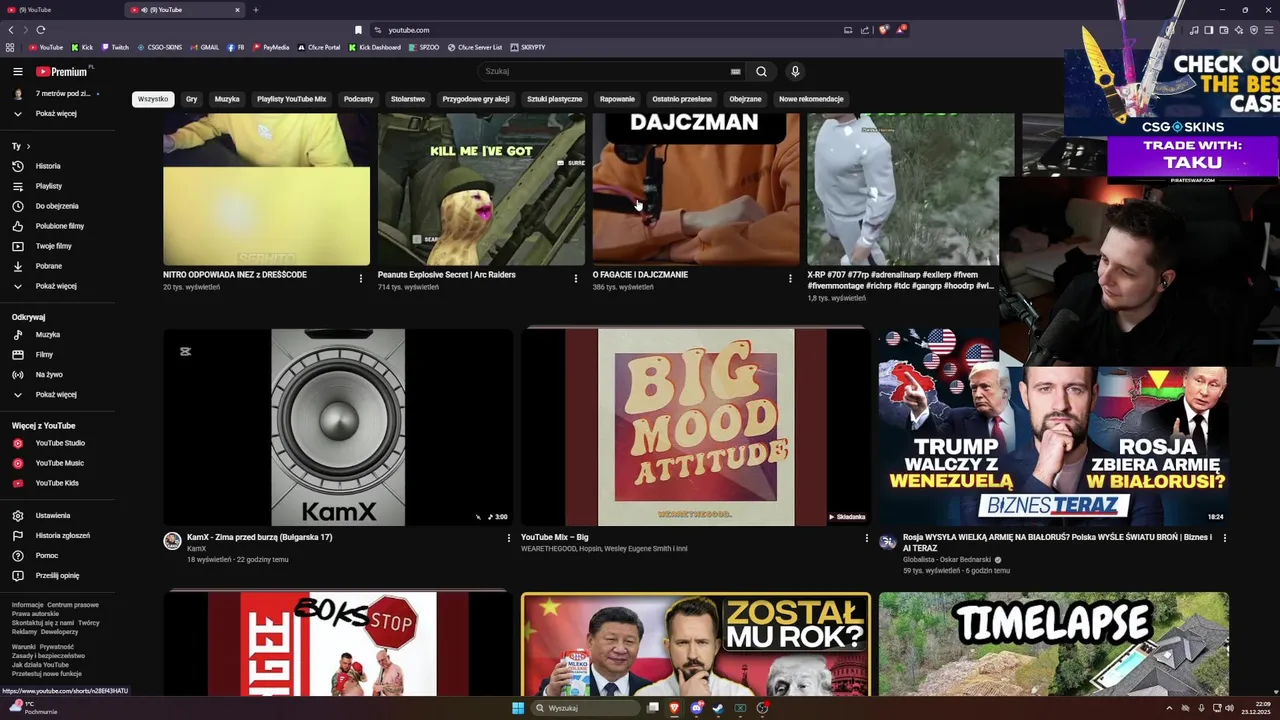Click the bookmark icon in the address bar
The height and width of the screenshot is (720, 1280).
click(x=358, y=30)
